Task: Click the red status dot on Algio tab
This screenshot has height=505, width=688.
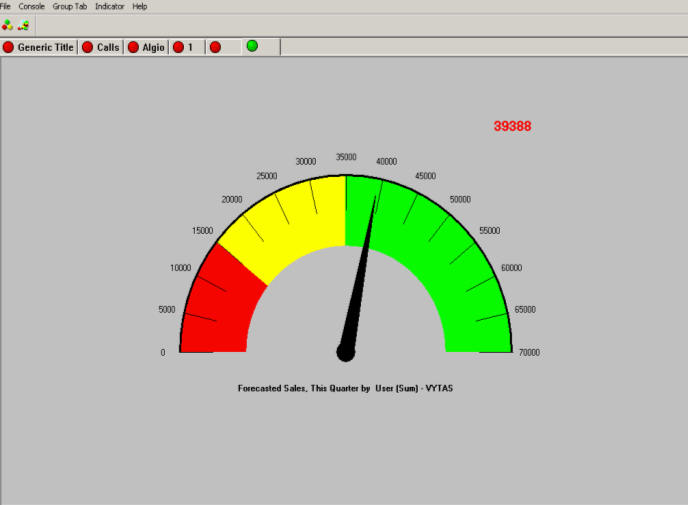Action: tap(133, 47)
